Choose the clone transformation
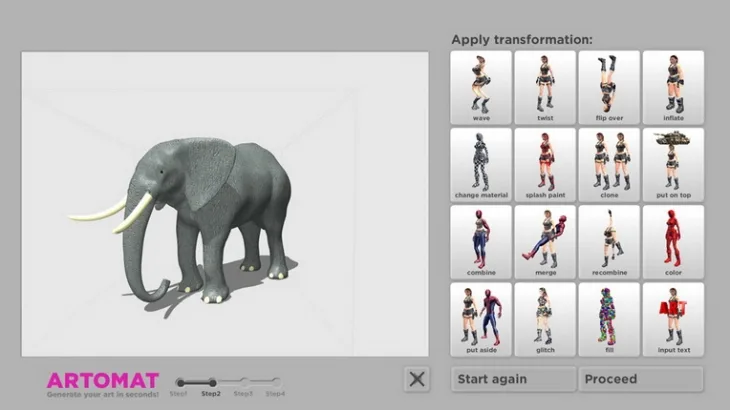730x410 pixels. pyautogui.click(x=609, y=165)
